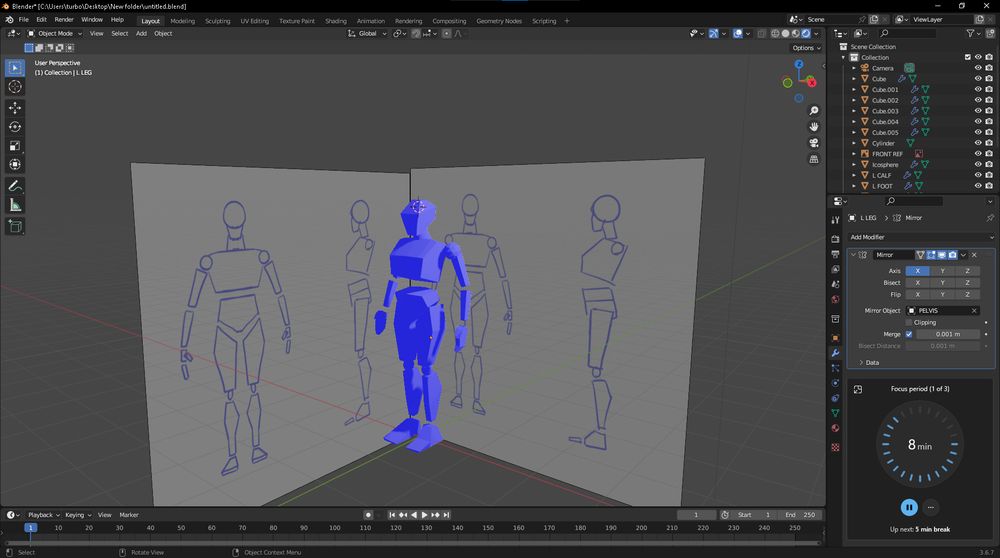The height and width of the screenshot is (558, 1000).
Task: Expand the Data section of the modifier
Action: click(x=872, y=362)
